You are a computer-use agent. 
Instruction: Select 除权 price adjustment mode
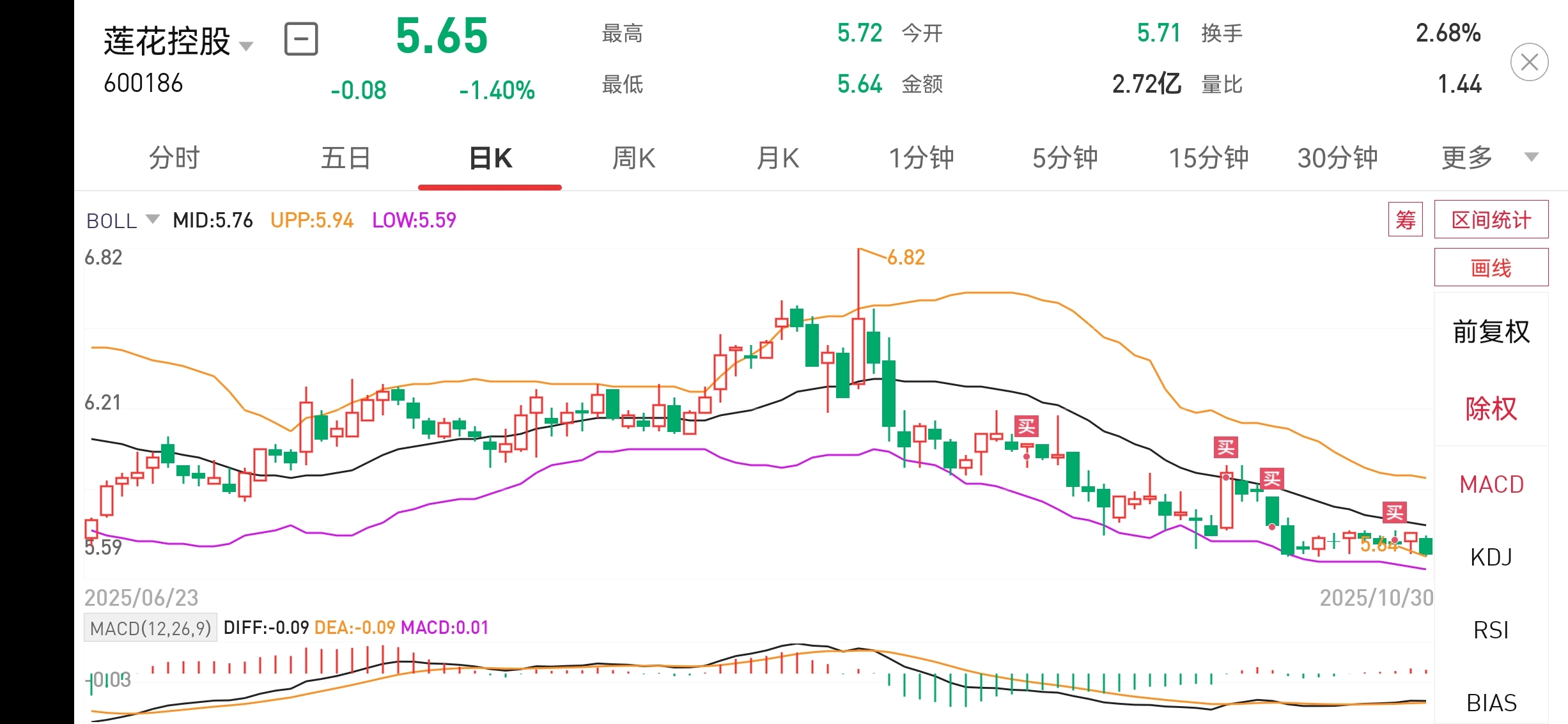pyautogui.click(x=1491, y=408)
